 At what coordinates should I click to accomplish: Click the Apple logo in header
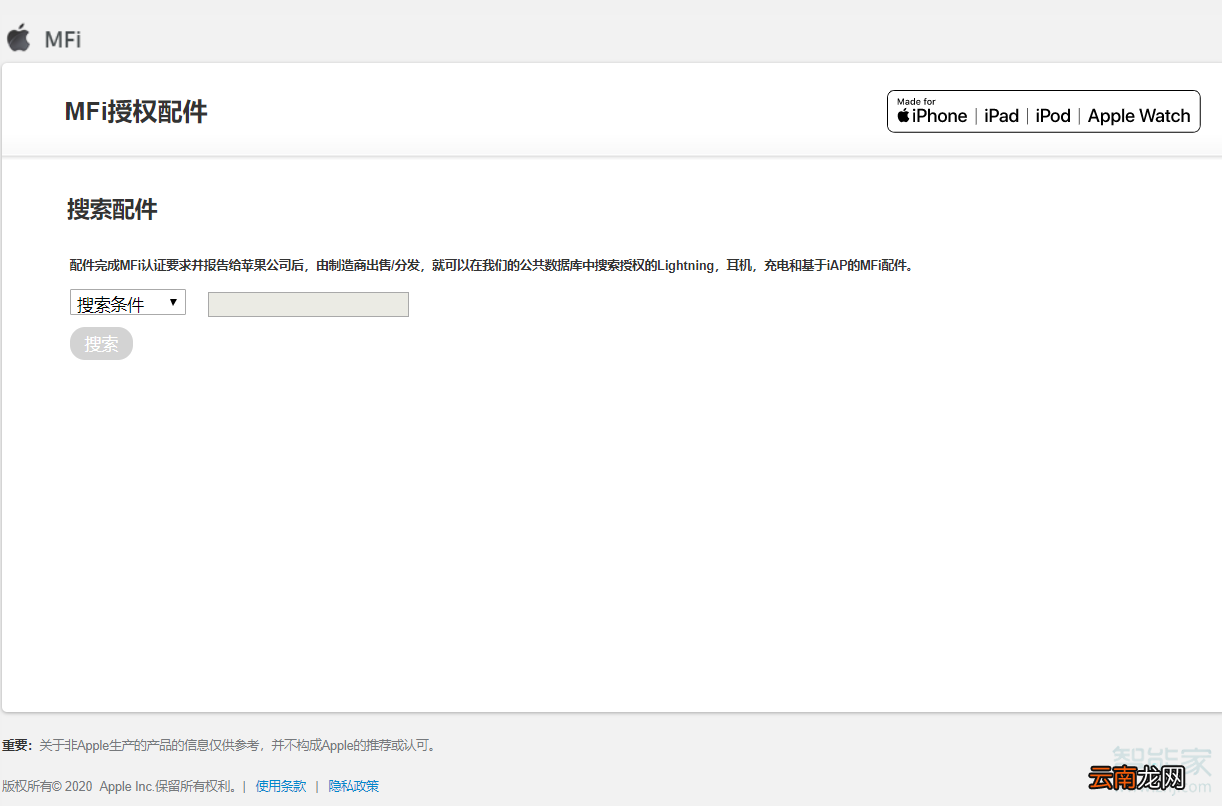click(x=19, y=38)
